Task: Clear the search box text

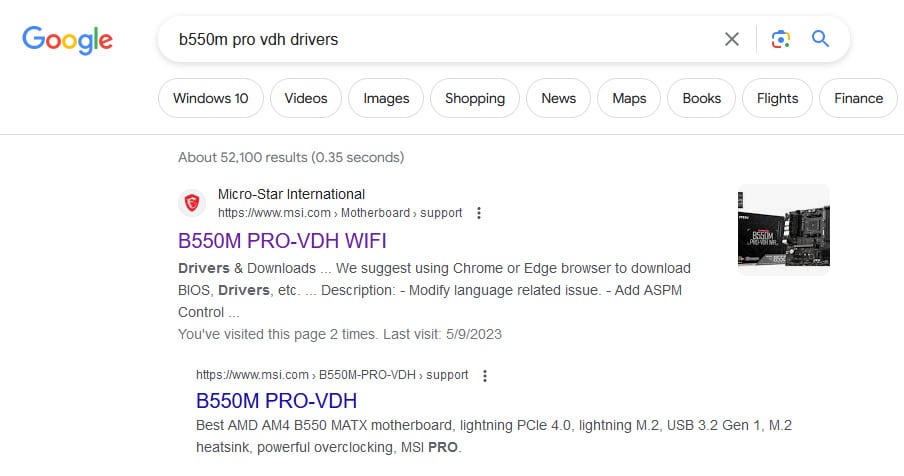Action: pyautogui.click(x=732, y=40)
